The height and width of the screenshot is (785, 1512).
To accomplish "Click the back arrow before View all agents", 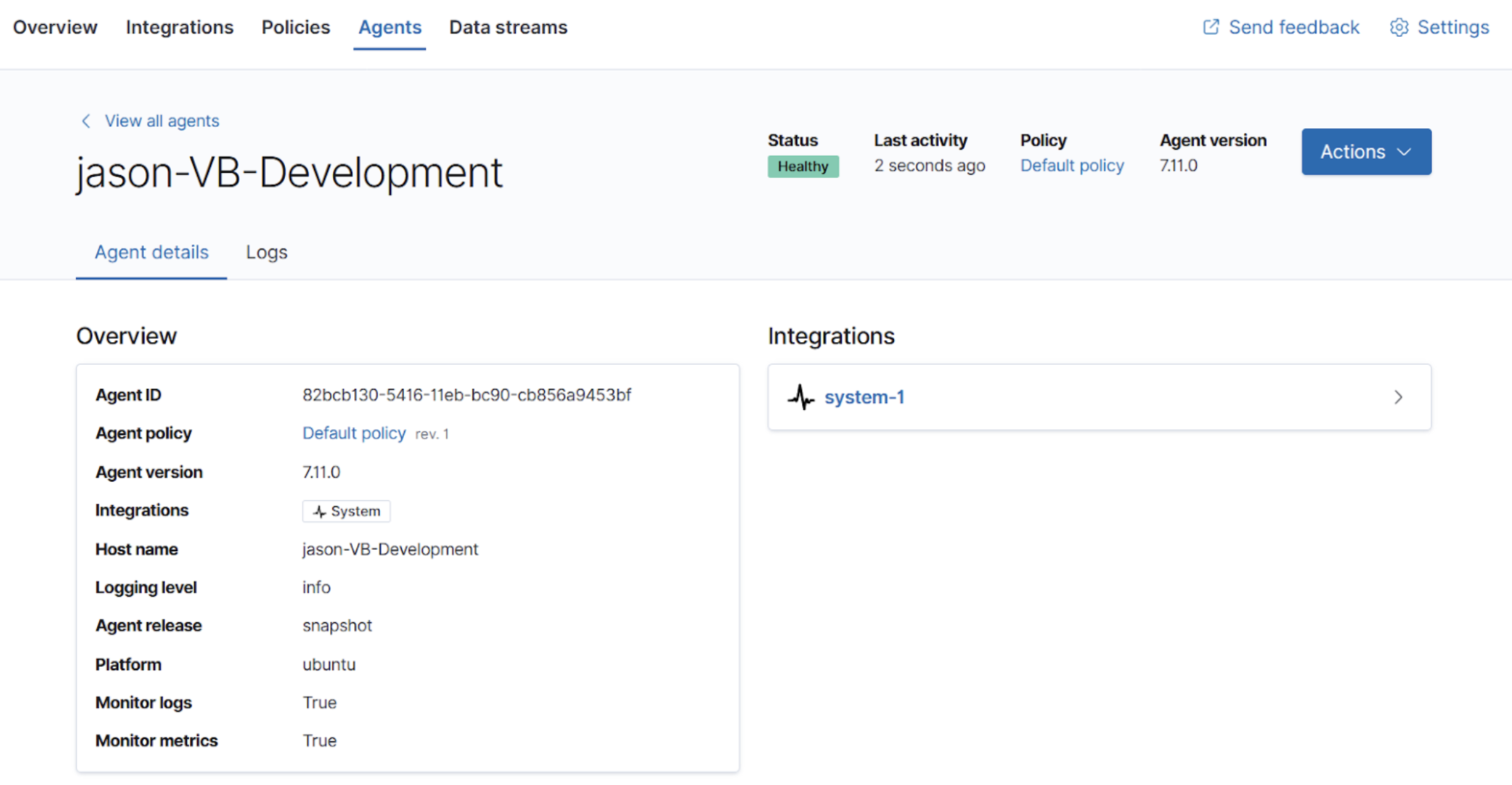I will [x=86, y=121].
